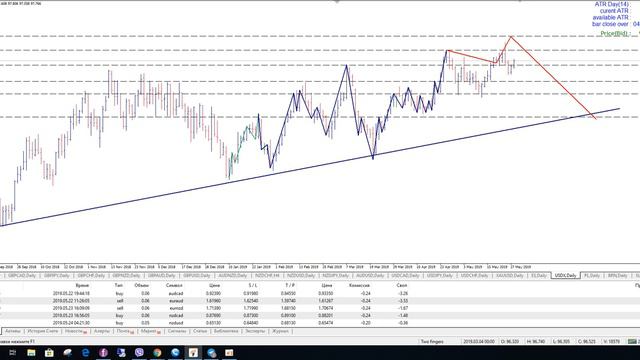This screenshot has height=360, width=640.
Task: Sort orders by the Тип column header
Action: pyautogui.click(x=119, y=285)
